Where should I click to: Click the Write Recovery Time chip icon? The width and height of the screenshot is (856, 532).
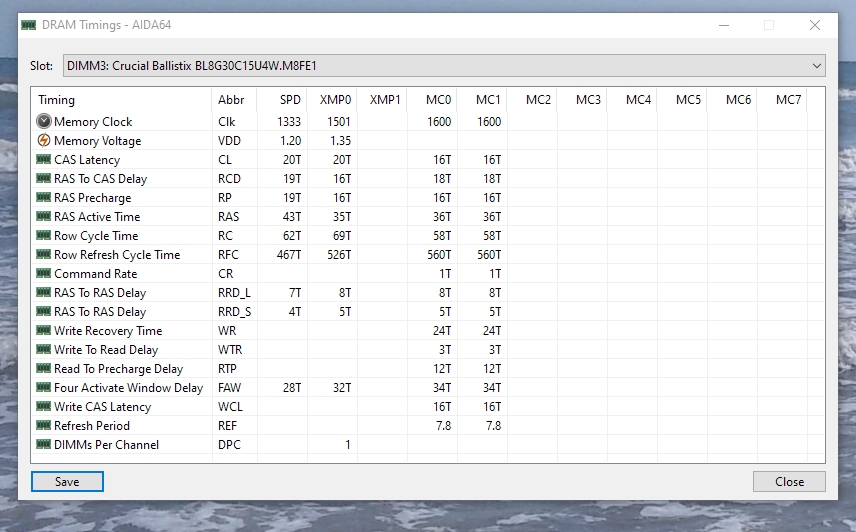pyautogui.click(x=44, y=330)
